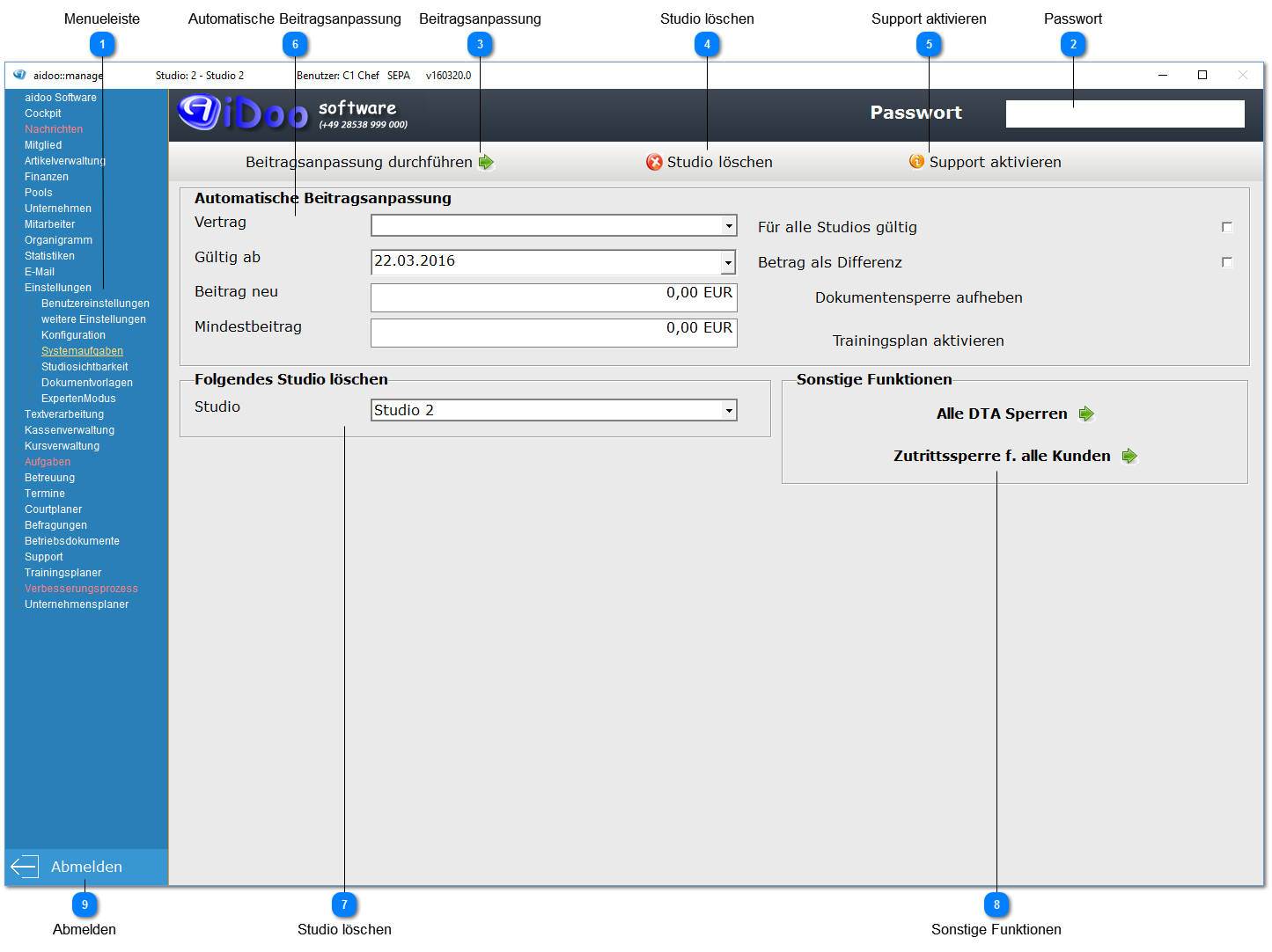Open Dokumentvorlagen

click(x=87, y=383)
